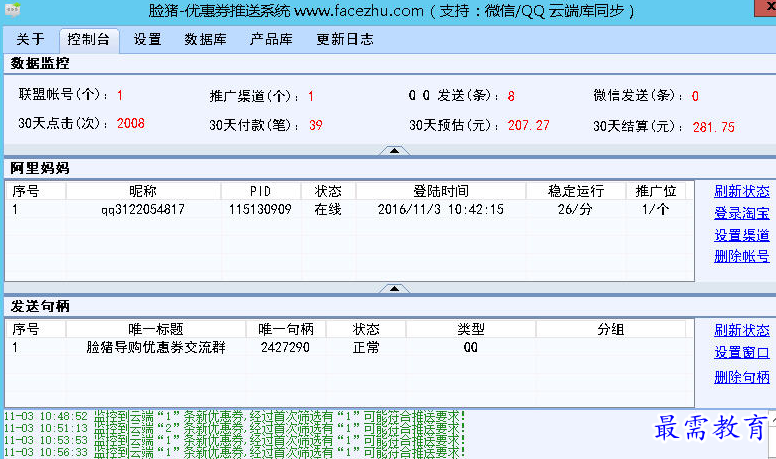Click 30天预估 value 207.27
Screen dimensions: 776x459
point(529,125)
